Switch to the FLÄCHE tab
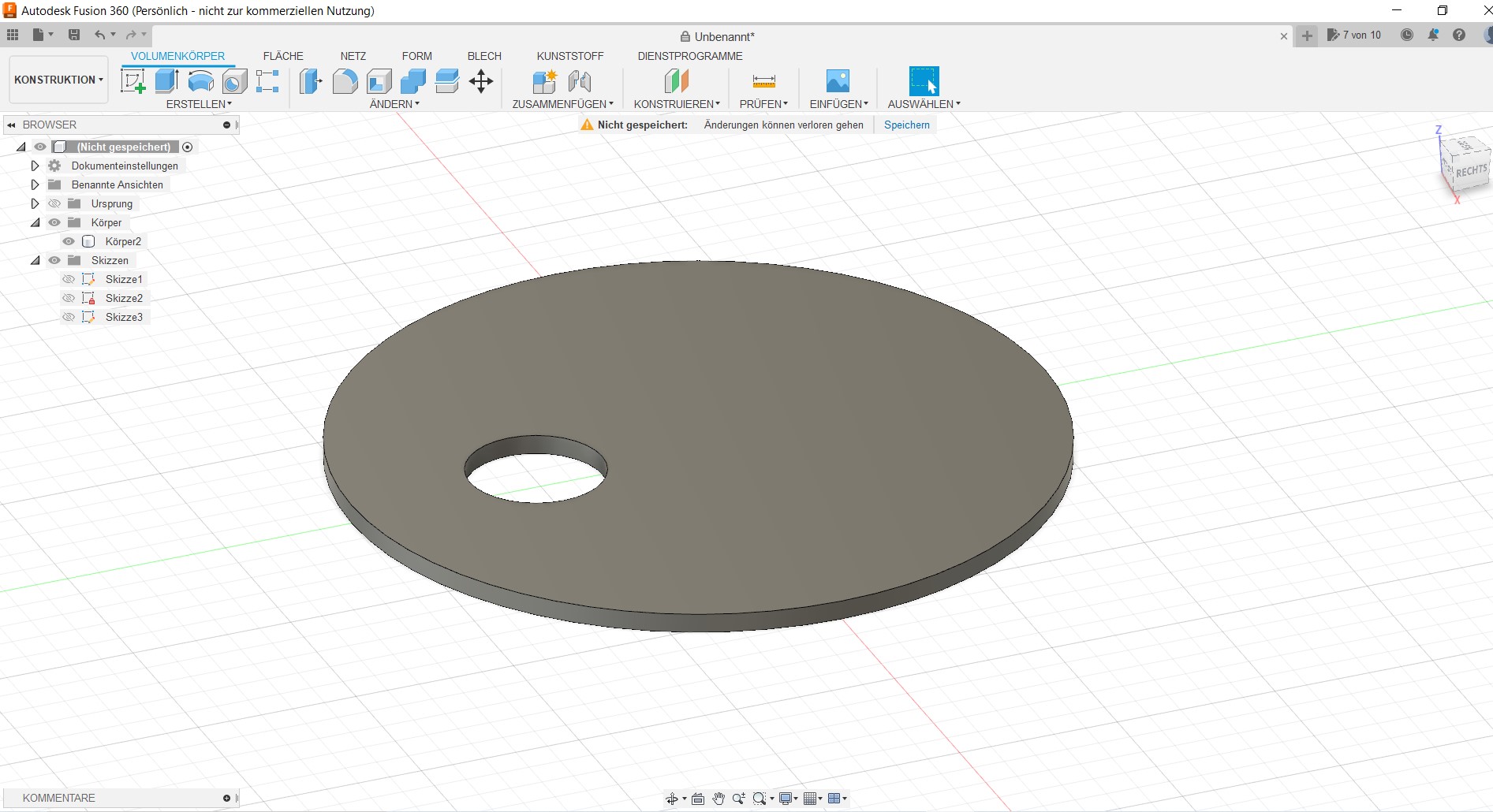Viewport: 1493px width, 812px height. point(283,56)
